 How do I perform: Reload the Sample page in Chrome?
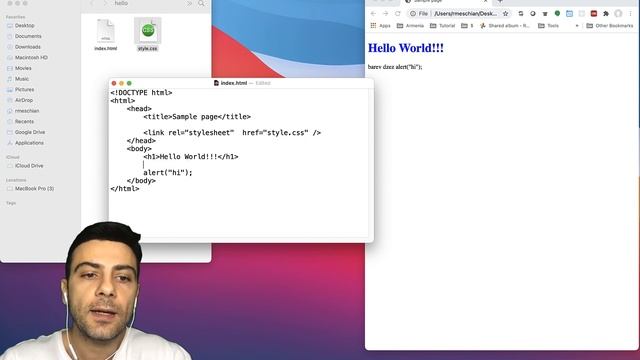(x=398, y=13)
